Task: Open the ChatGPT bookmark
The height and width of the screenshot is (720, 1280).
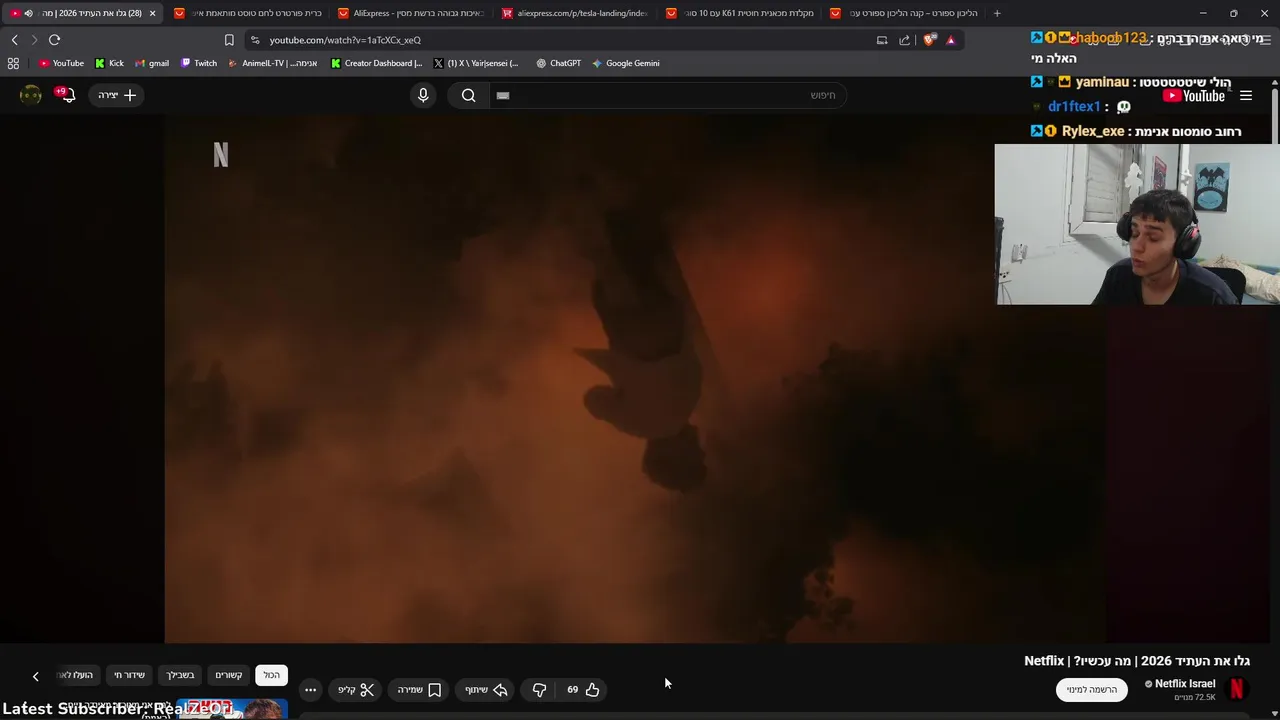Action: tap(558, 63)
